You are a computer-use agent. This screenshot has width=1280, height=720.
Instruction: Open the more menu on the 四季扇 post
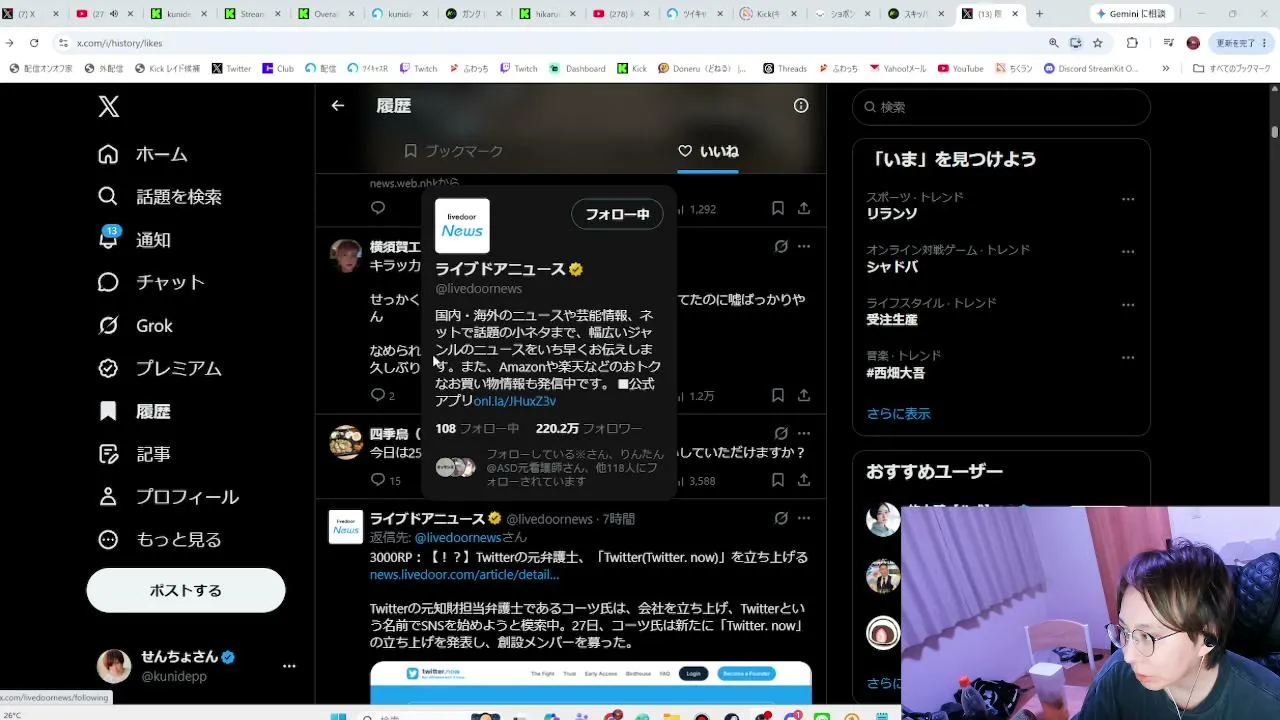point(804,434)
